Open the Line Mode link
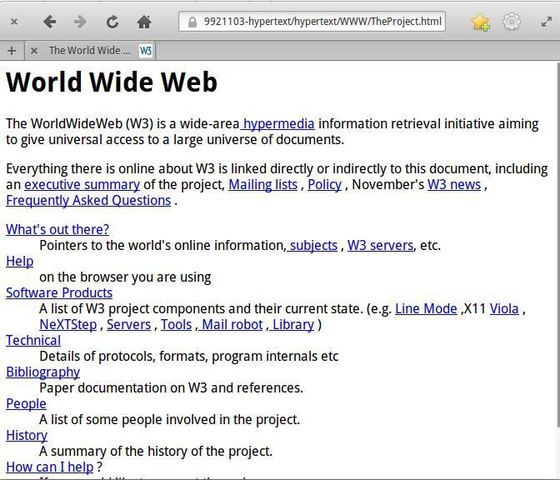The width and height of the screenshot is (560, 480). [426, 309]
